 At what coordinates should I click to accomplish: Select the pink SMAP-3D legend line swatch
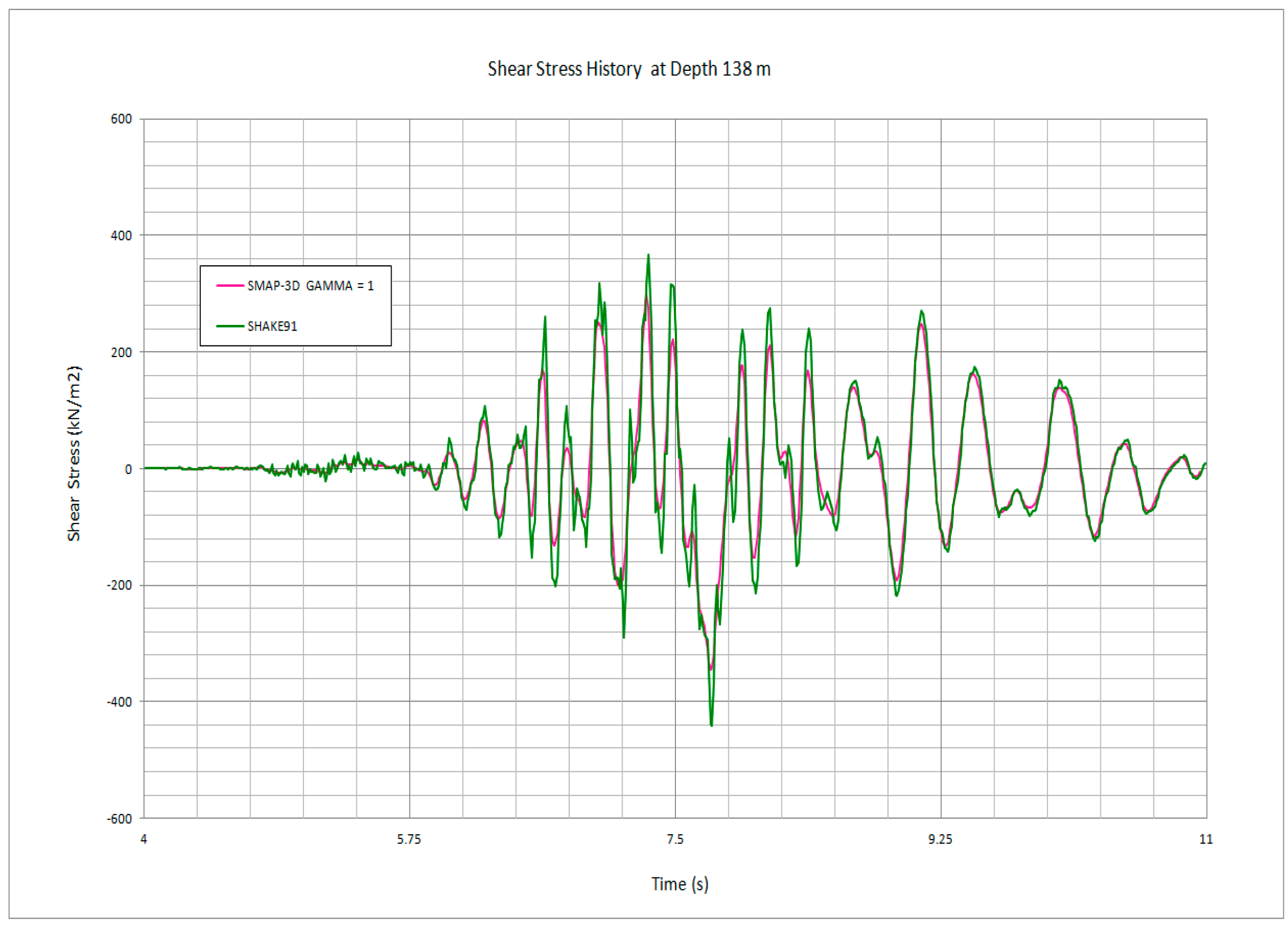point(230,286)
